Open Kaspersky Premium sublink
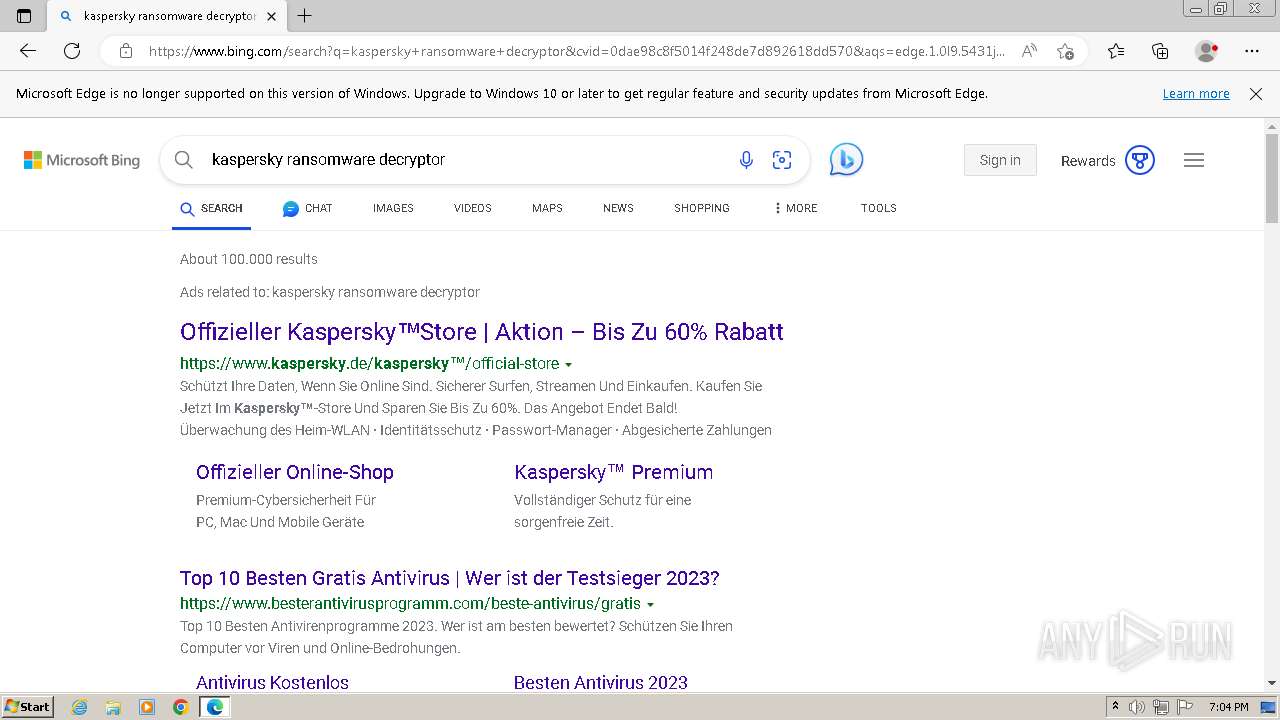 click(x=614, y=472)
